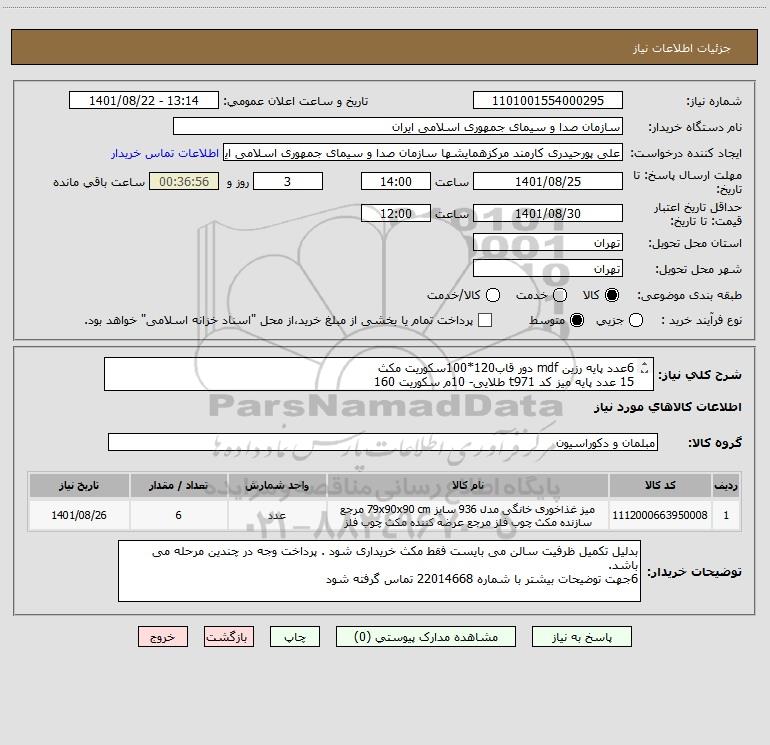Click the buyer organization name field
Viewport: 770px width, 745px height.
tap(398, 127)
